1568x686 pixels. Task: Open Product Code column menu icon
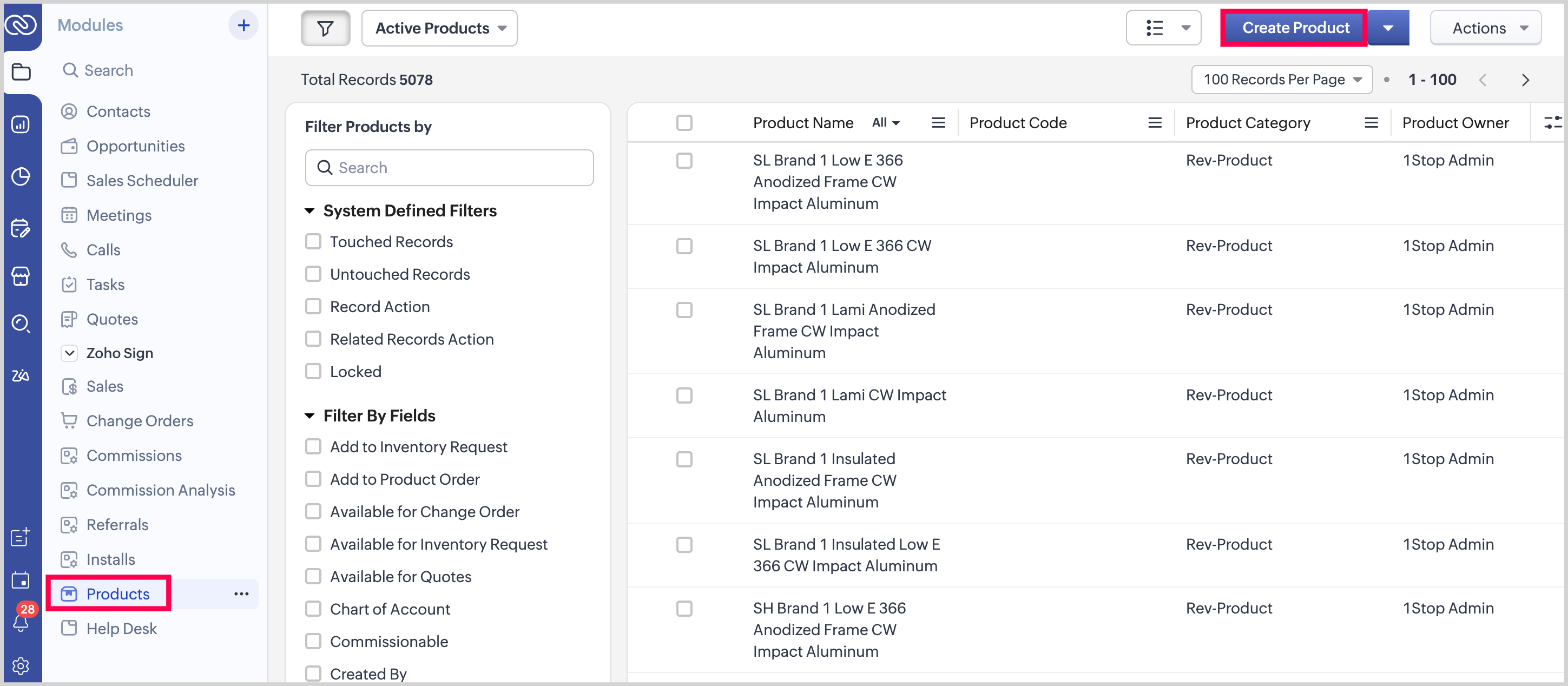pos(1154,123)
